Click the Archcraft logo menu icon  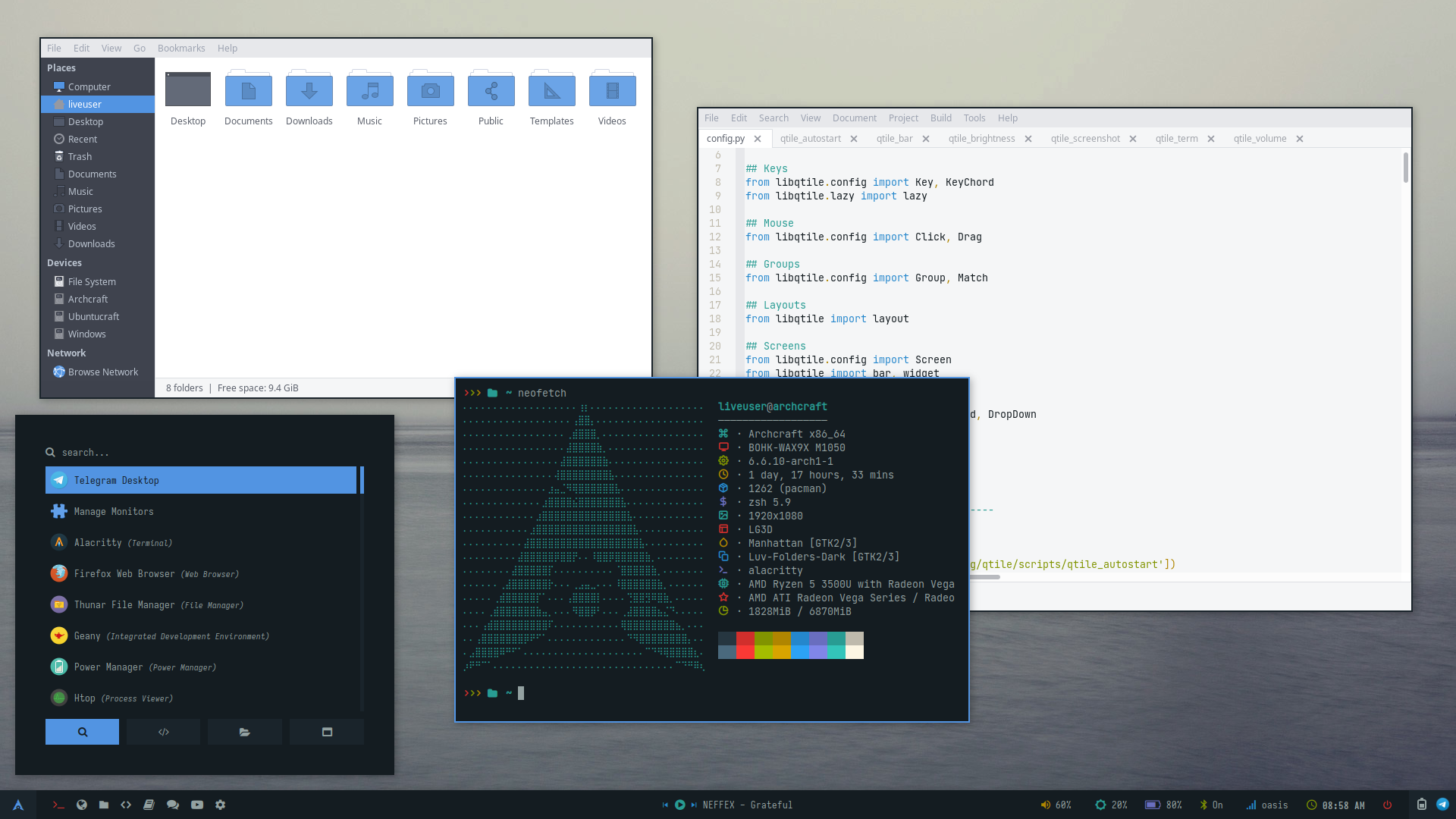coord(18,805)
